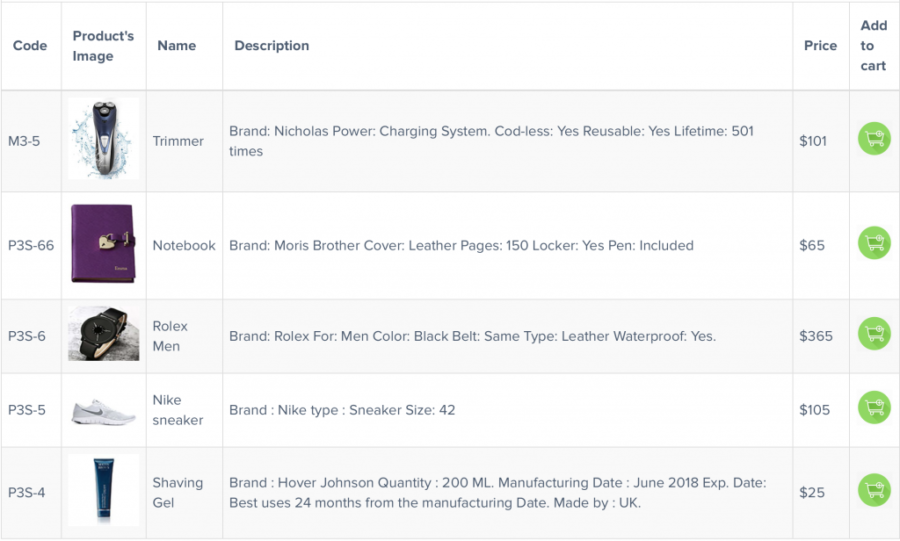
Task: Add Nike sneaker to cart
Action: [874, 408]
